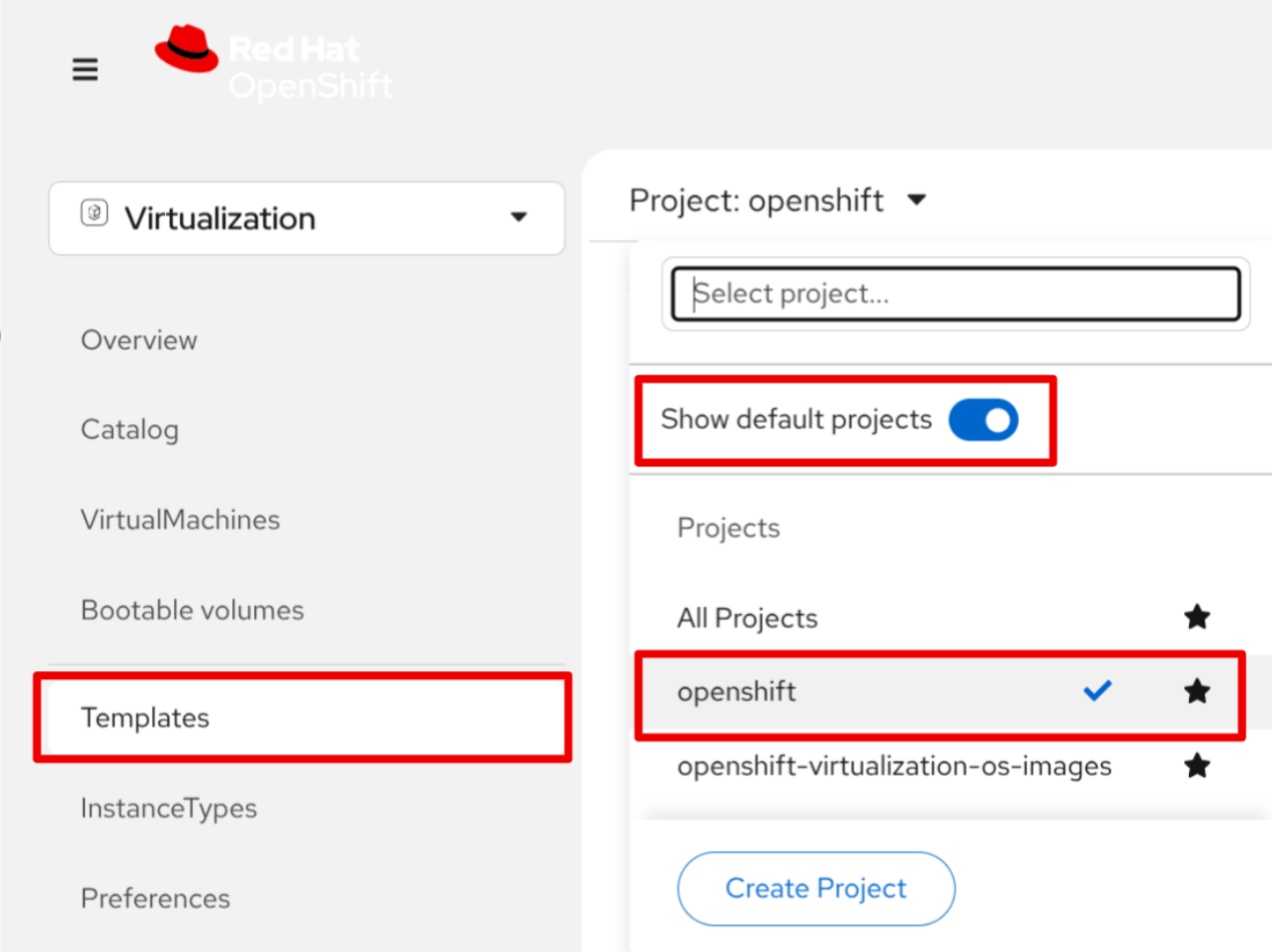Click the Create Project button
This screenshot has width=1272, height=952.
point(815,888)
